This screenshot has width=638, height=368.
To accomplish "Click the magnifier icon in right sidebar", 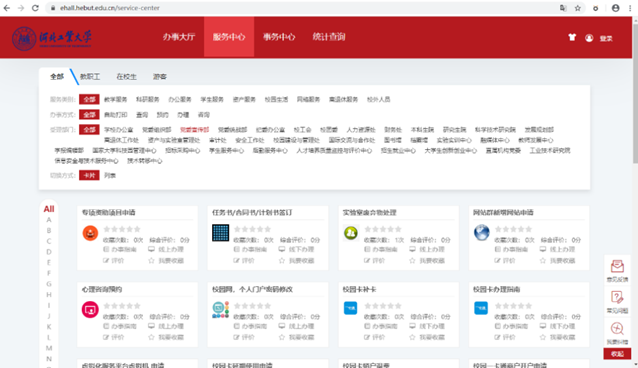I will pyautogui.click(x=617, y=329).
